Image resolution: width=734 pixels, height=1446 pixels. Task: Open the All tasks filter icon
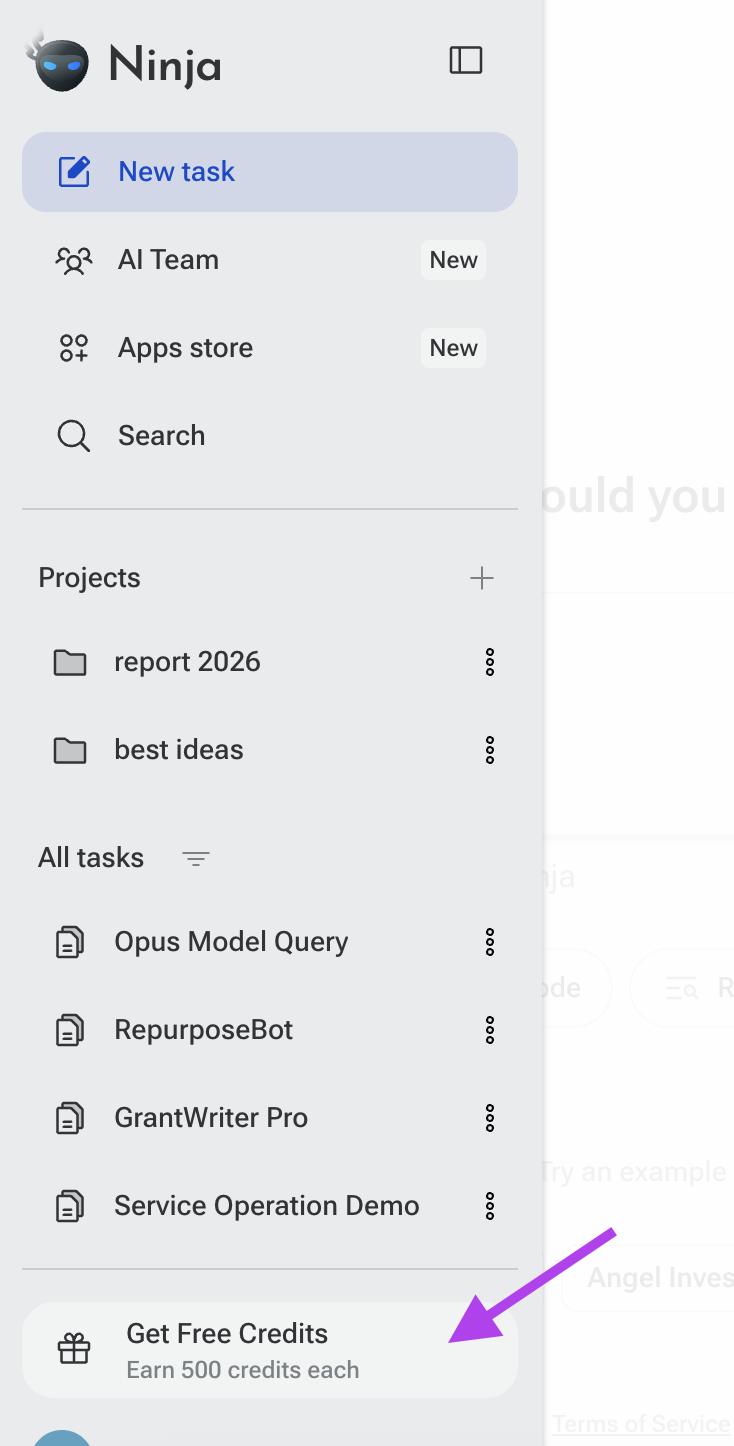(196, 858)
